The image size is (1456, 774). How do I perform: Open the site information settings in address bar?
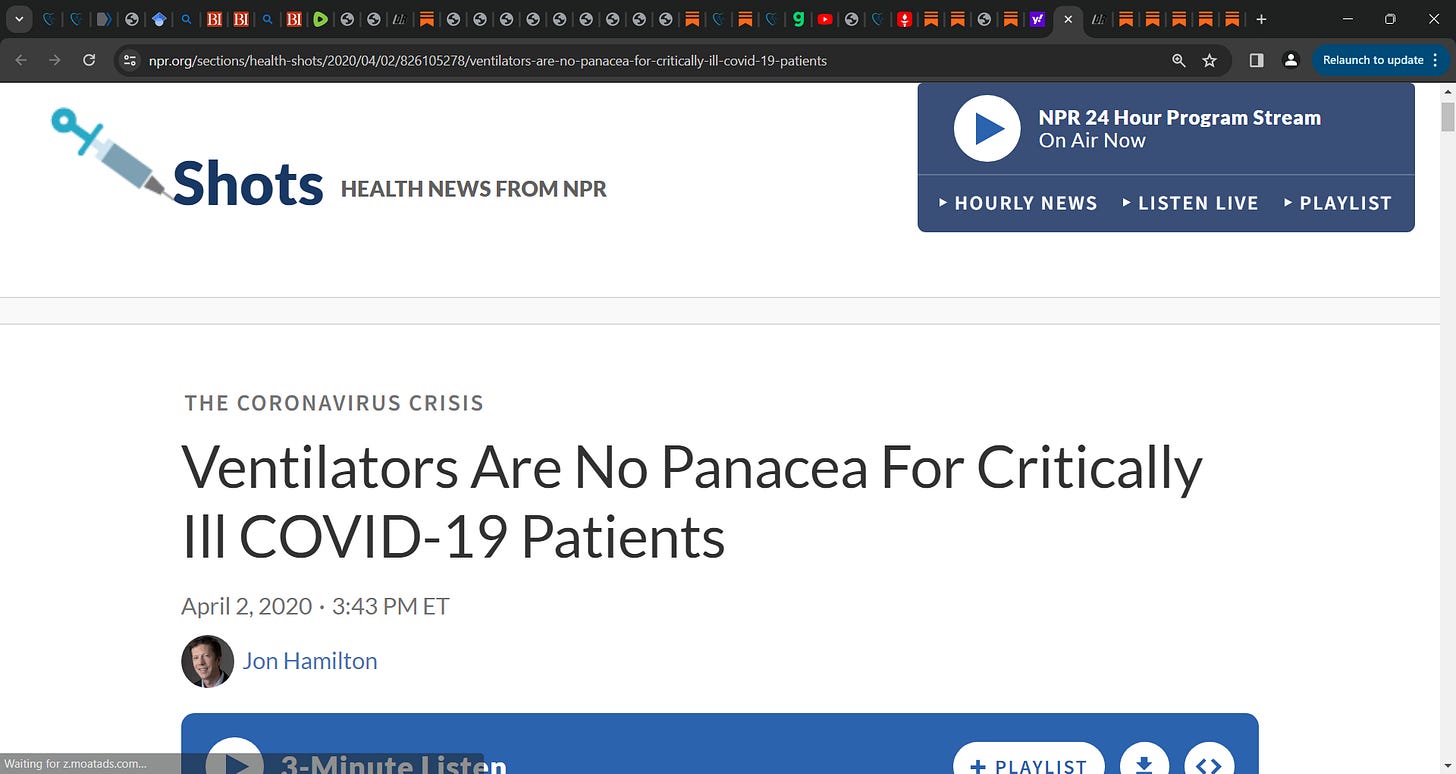tap(130, 60)
